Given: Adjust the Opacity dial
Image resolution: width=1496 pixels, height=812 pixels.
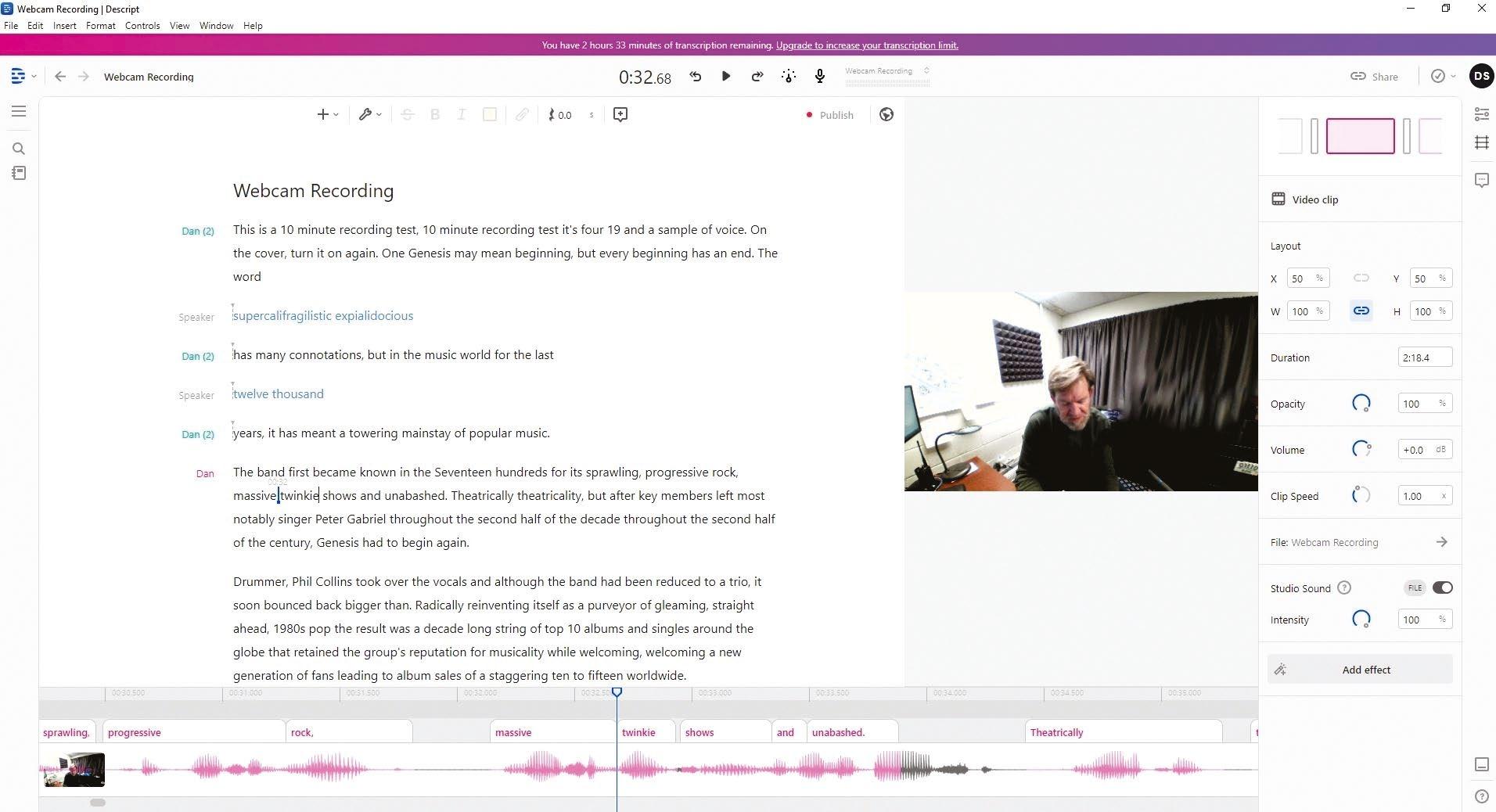Looking at the screenshot, I should pyautogui.click(x=1361, y=403).
